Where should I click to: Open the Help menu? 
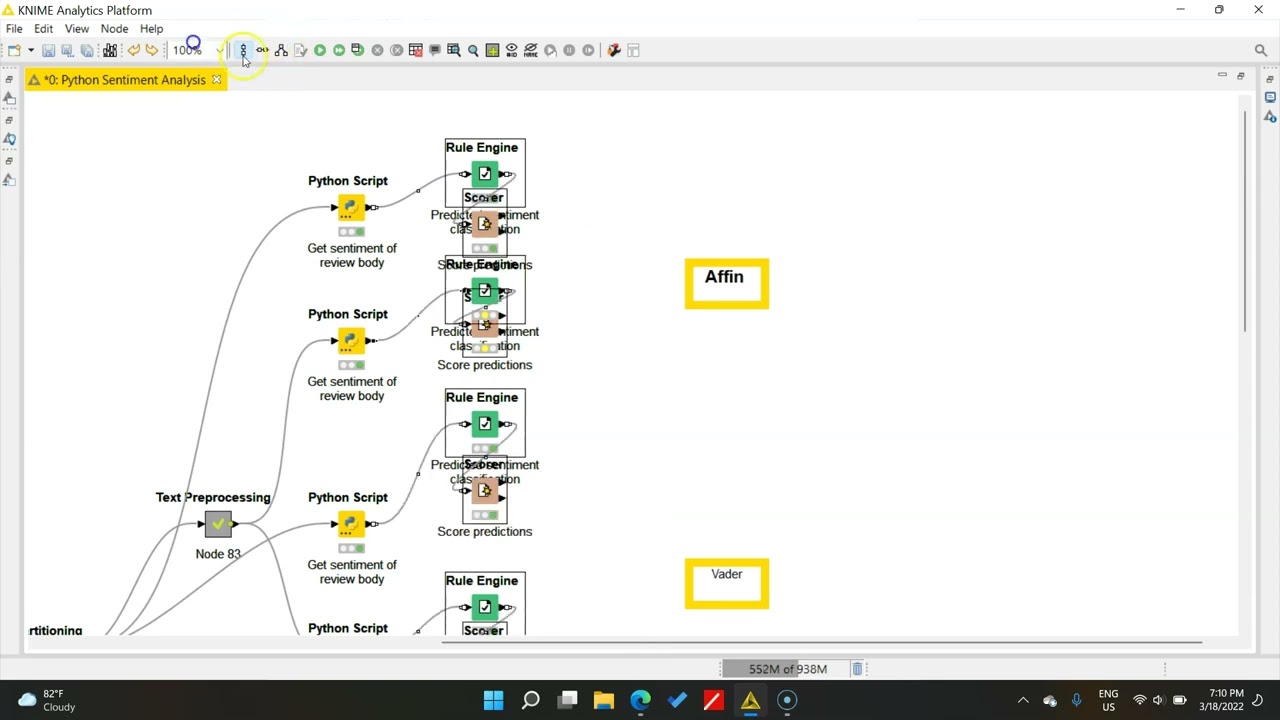coord(151,29)
